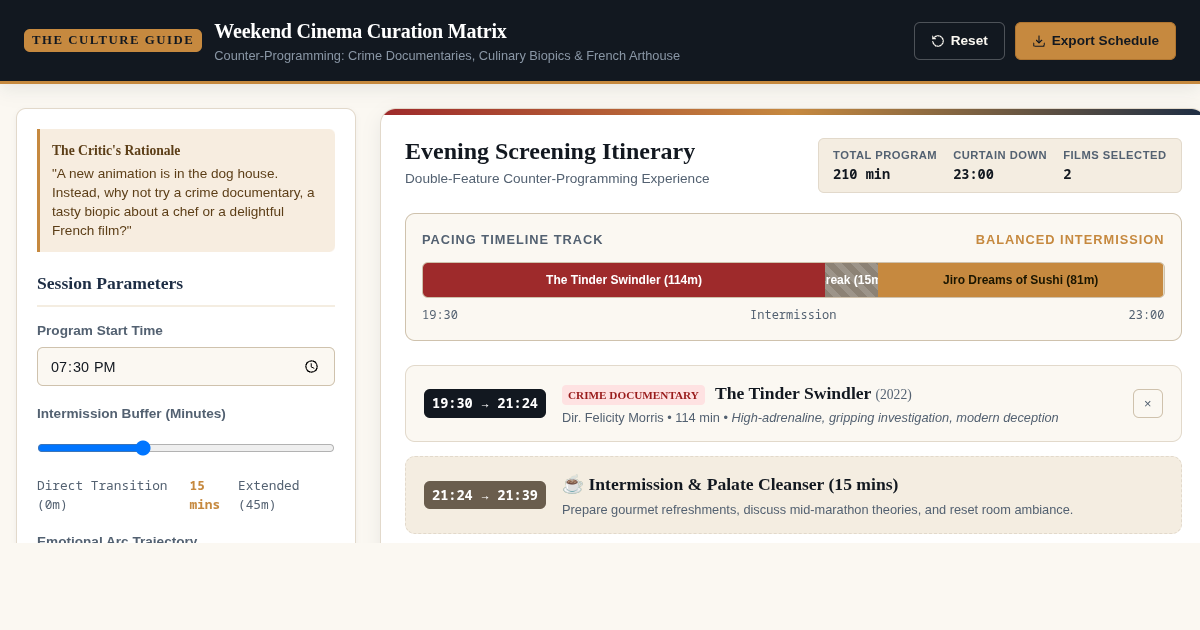Click the Direct Transition (0m) label
Screen dimensions: 1200x630
102,495
